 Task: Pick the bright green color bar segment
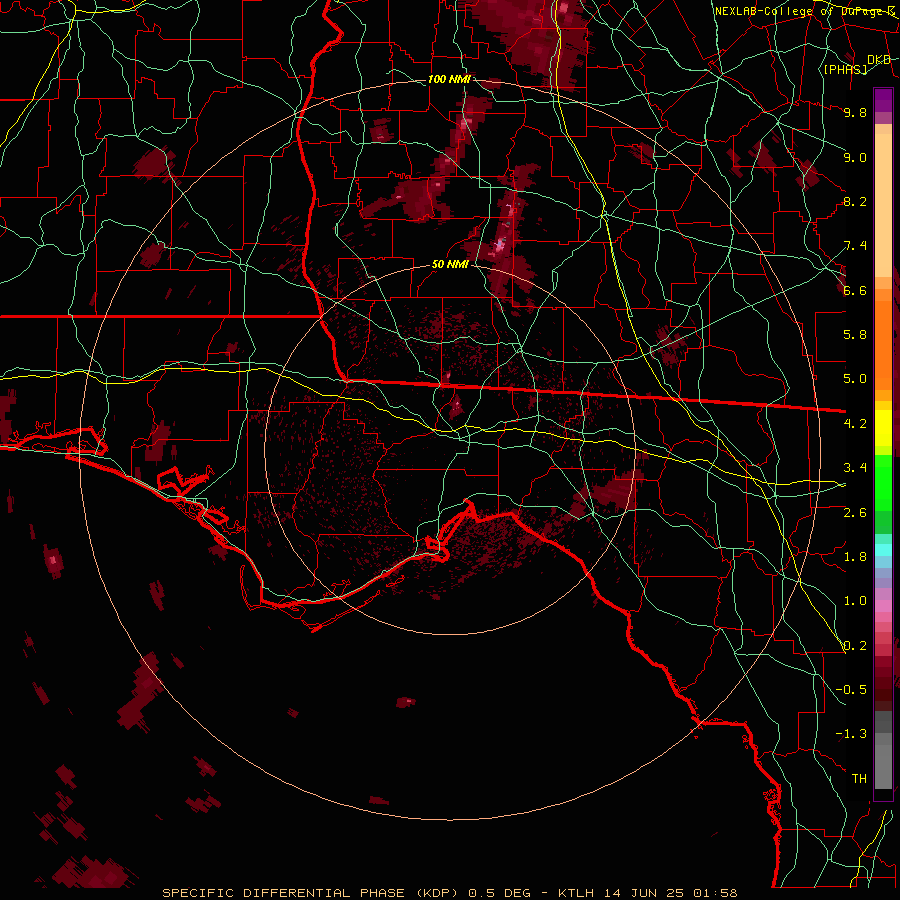click(883, 482)
